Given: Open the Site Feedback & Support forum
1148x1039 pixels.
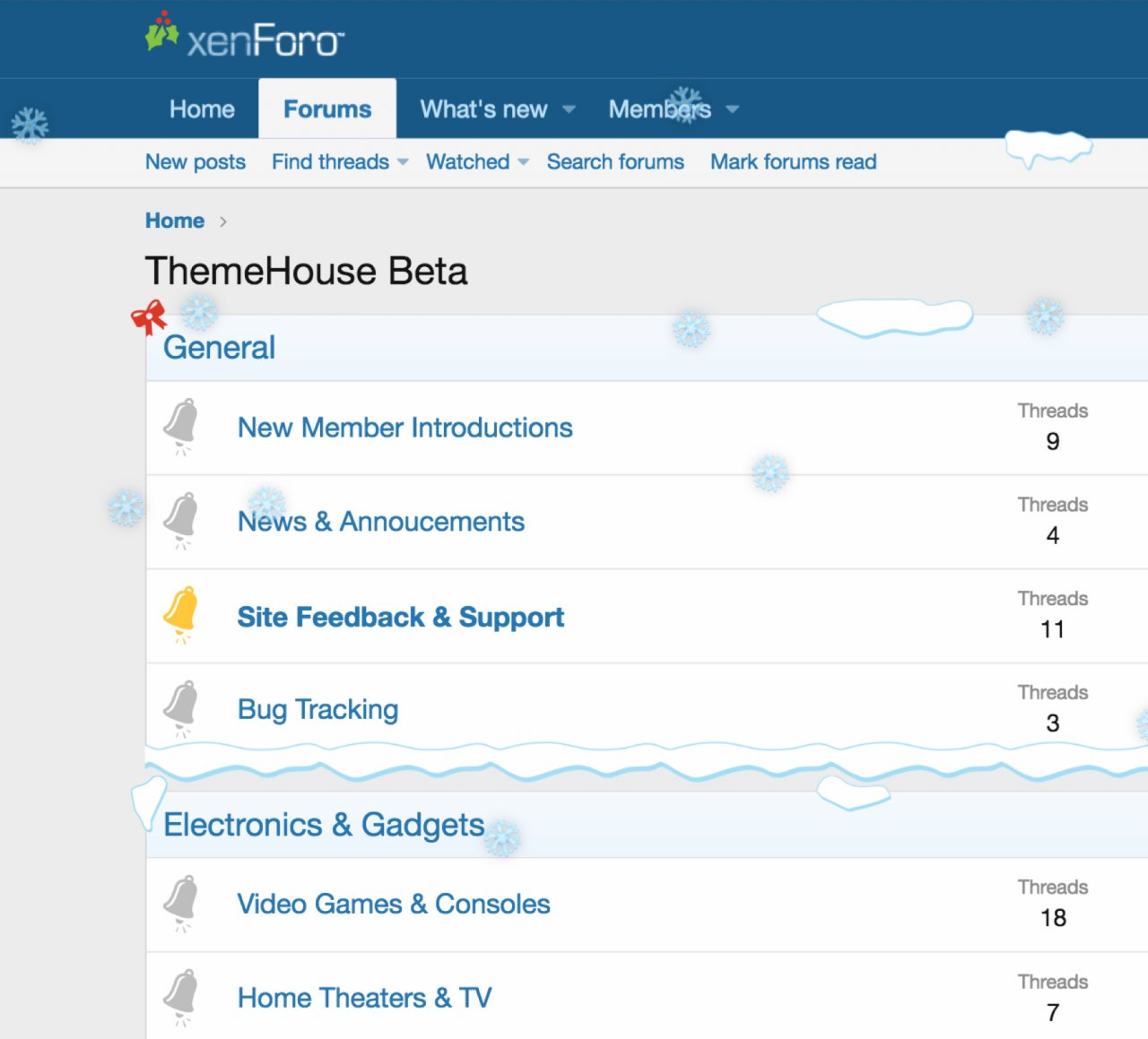Looking at the screenshot, I should pyautogui.click(x=400, y=617).
